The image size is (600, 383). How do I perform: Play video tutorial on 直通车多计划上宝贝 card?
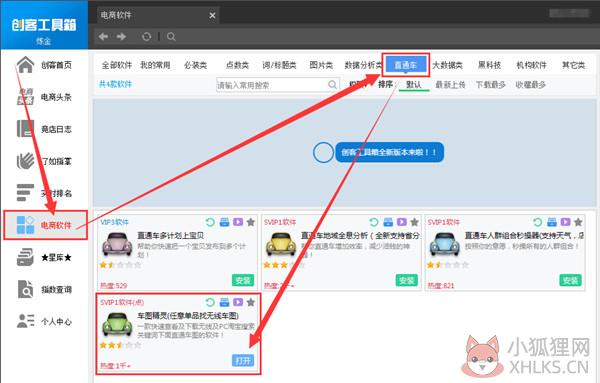point(238,222)
